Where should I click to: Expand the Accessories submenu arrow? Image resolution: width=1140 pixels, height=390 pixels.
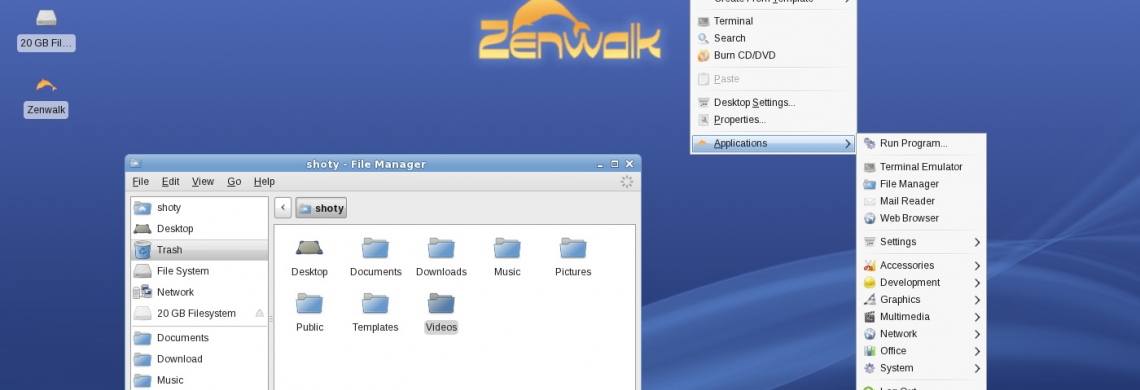click(x=978, y=266)
